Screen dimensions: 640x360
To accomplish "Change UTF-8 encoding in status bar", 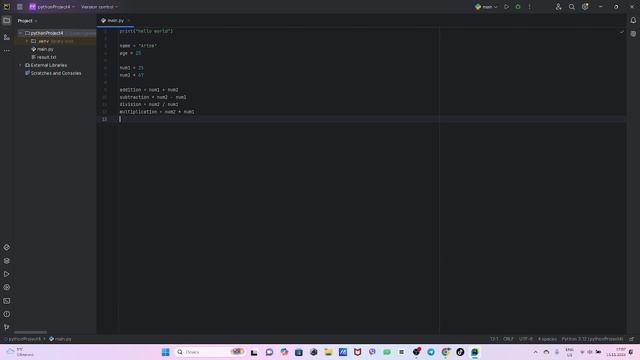I will click(526, 339).
